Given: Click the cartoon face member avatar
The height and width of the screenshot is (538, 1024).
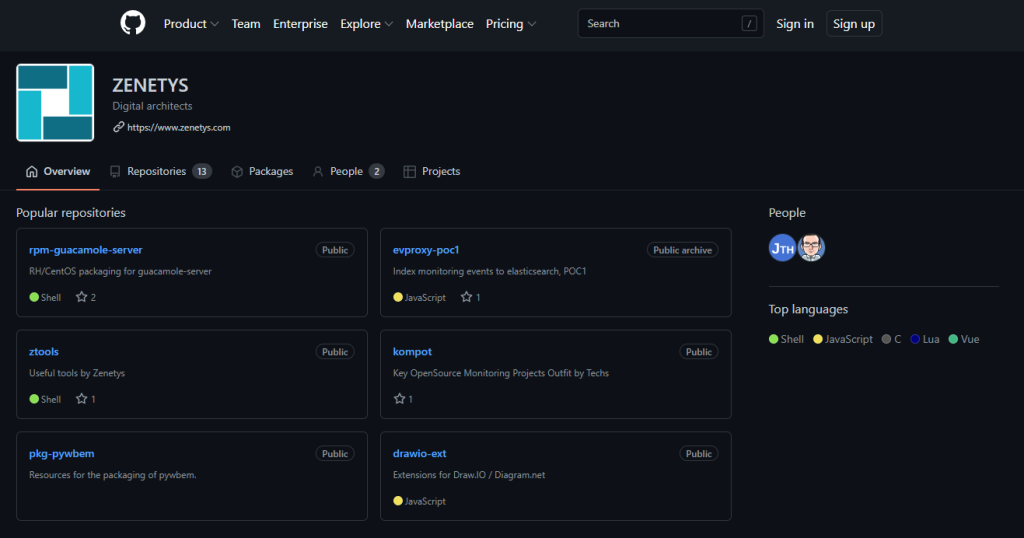Looking at the screenshot, I should point(812,248).
